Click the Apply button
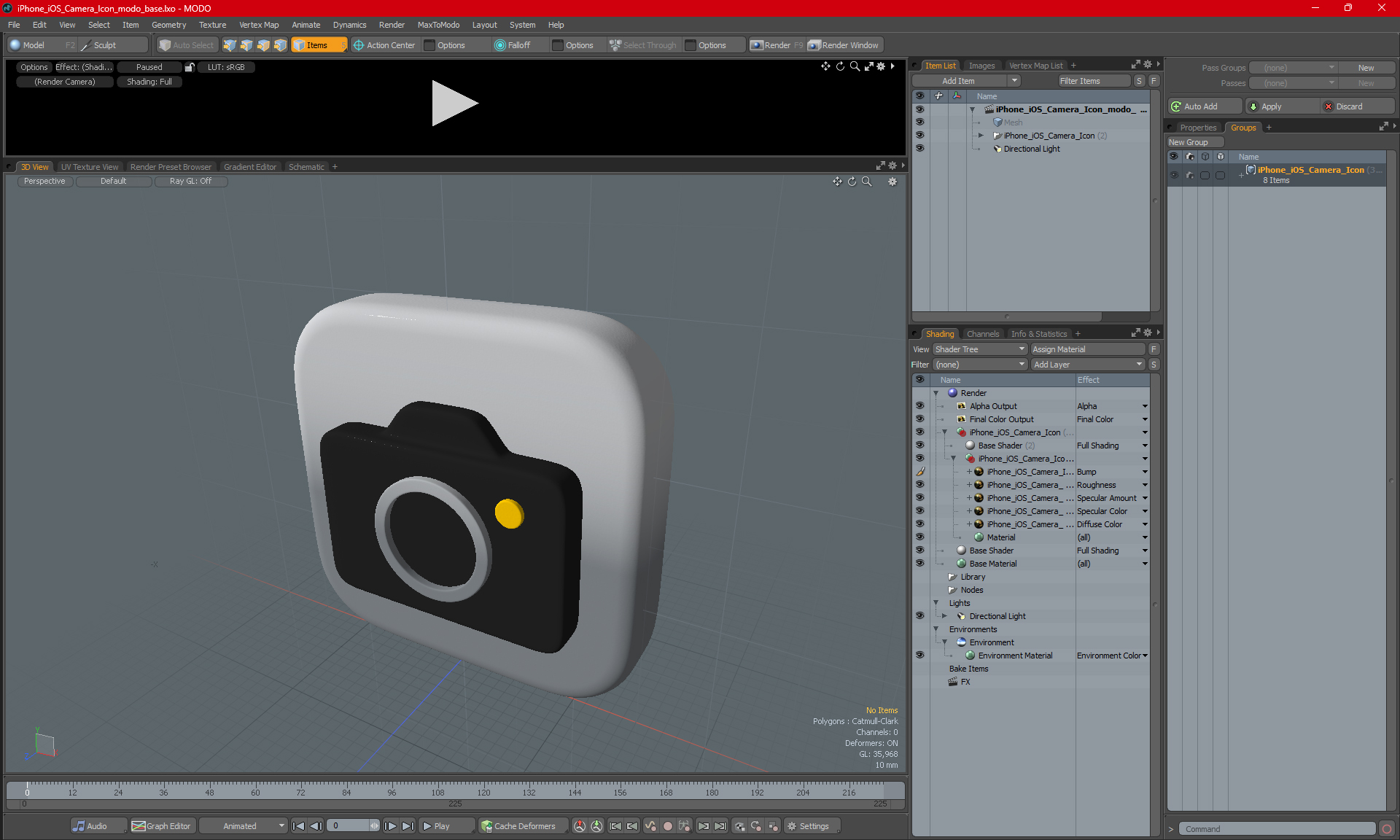This screenshot has width=1400, height=840. [1281, 106]
